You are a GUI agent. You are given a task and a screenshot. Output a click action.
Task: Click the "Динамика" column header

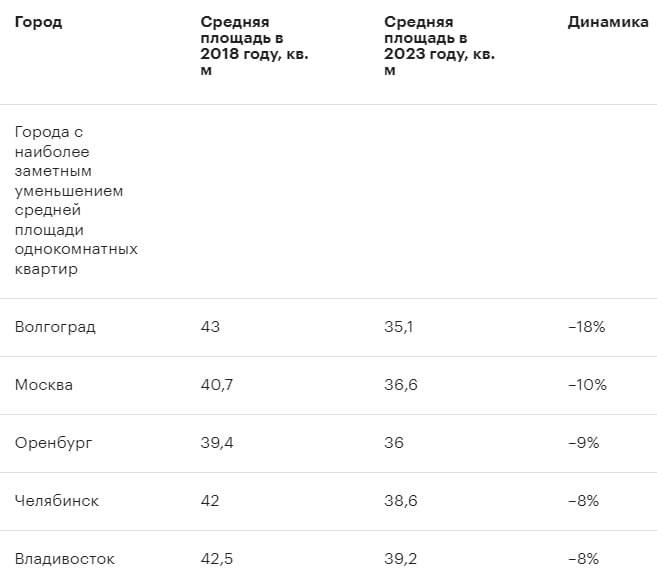click(607, 23)
